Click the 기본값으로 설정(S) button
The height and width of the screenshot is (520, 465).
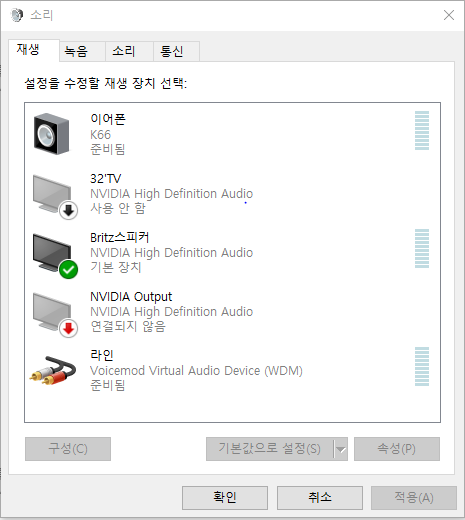(x=269, y=449)
